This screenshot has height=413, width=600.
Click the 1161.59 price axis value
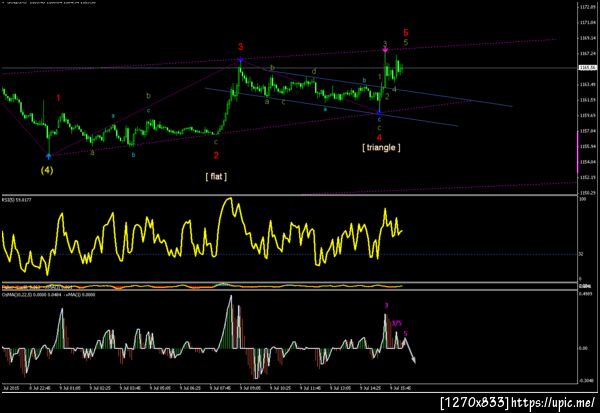point(587,100)
